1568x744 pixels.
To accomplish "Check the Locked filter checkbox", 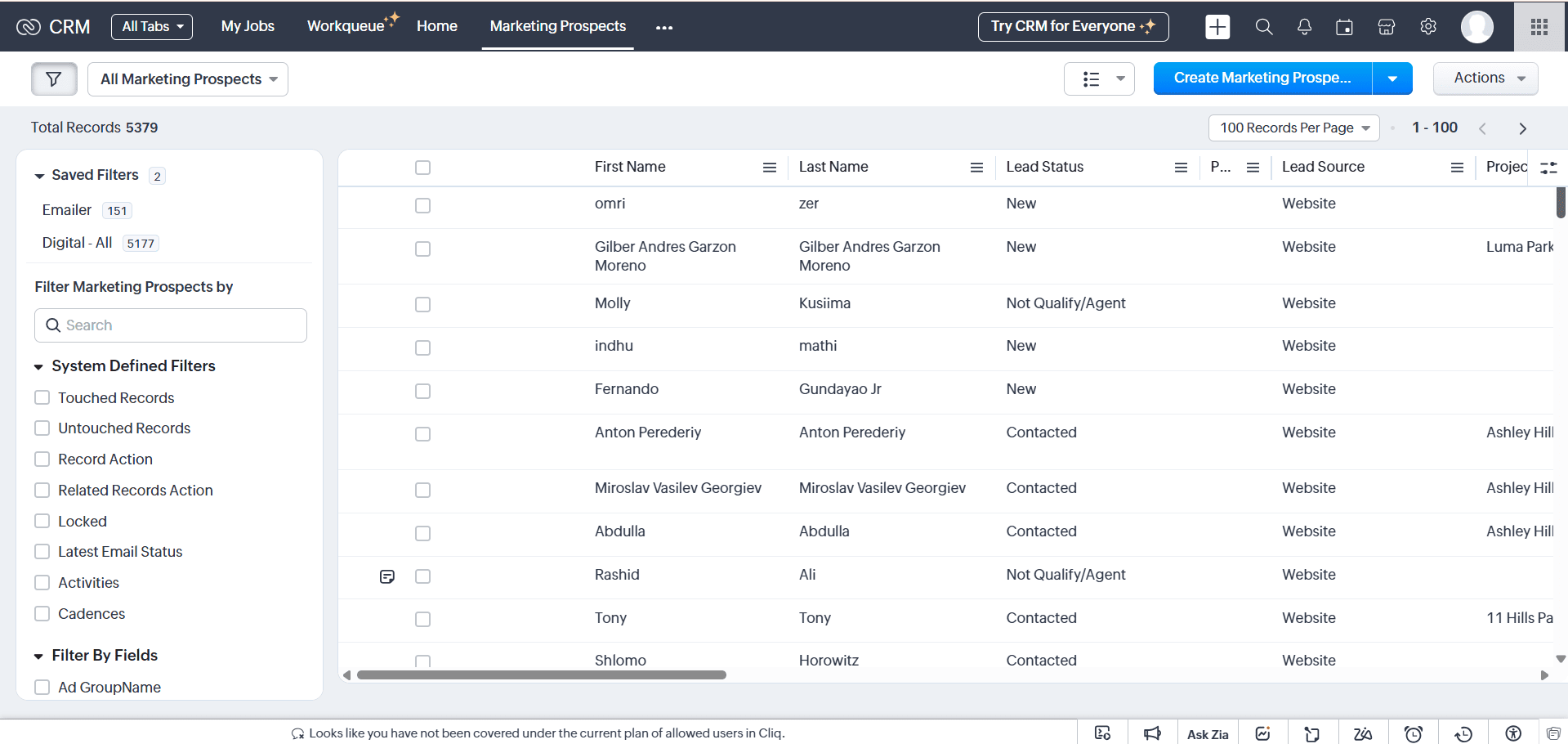I will click(x=42, y=521).
